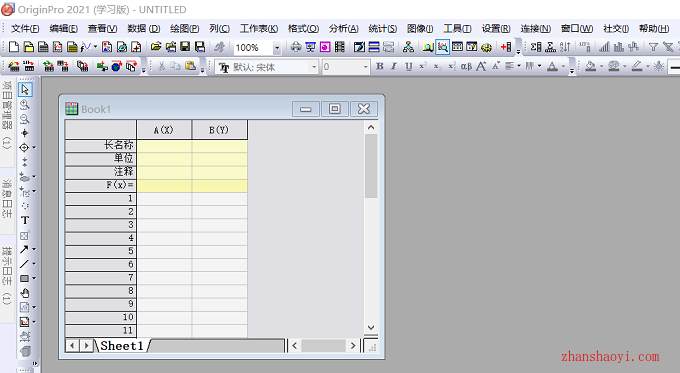Image resolution: width=680 pixels, height=373 pixels.
Task: Select the Sheet1 worksheet tab
Action: pos(122,346)
